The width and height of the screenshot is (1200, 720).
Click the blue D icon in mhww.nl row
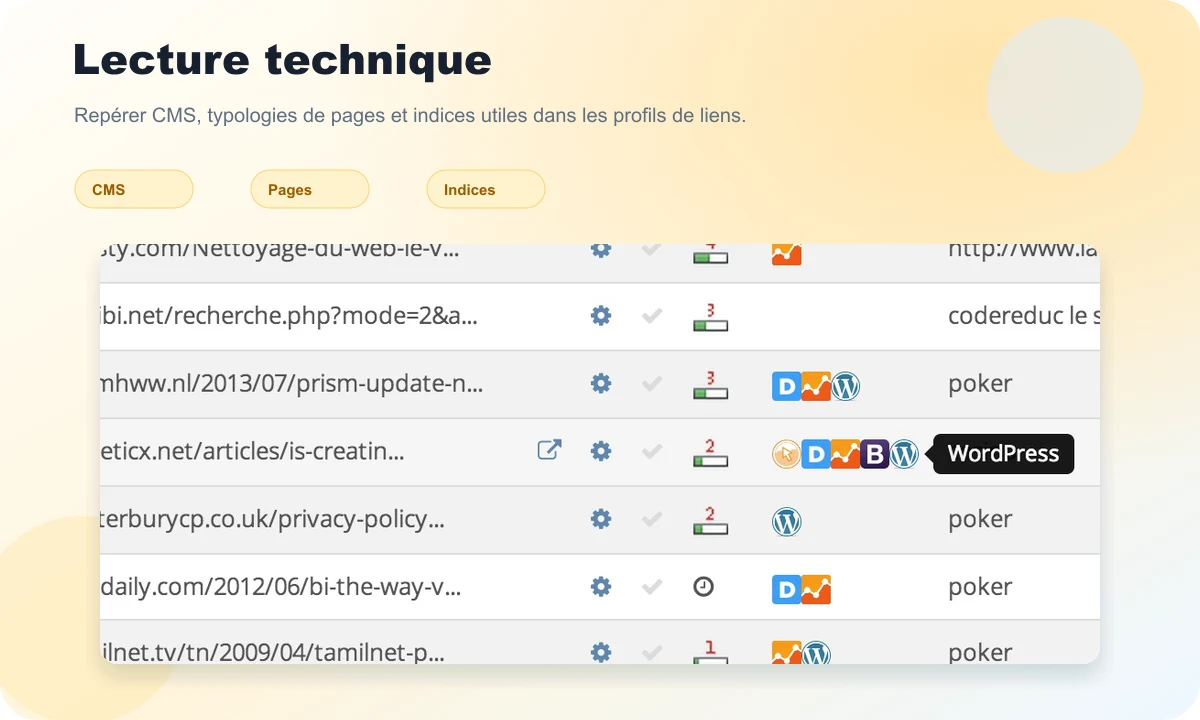787,386
